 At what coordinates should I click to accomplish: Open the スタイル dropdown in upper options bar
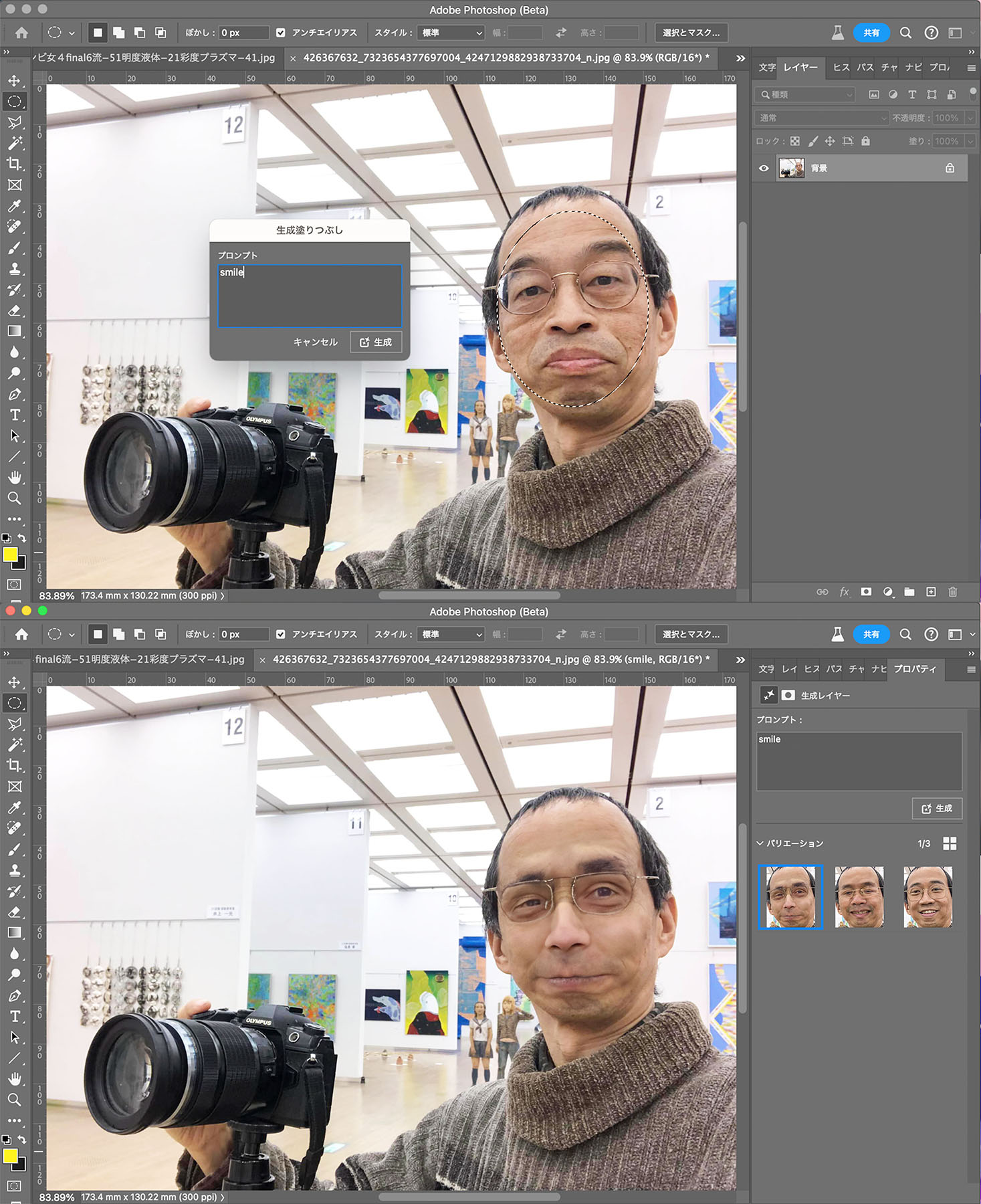tap(451, 33)
